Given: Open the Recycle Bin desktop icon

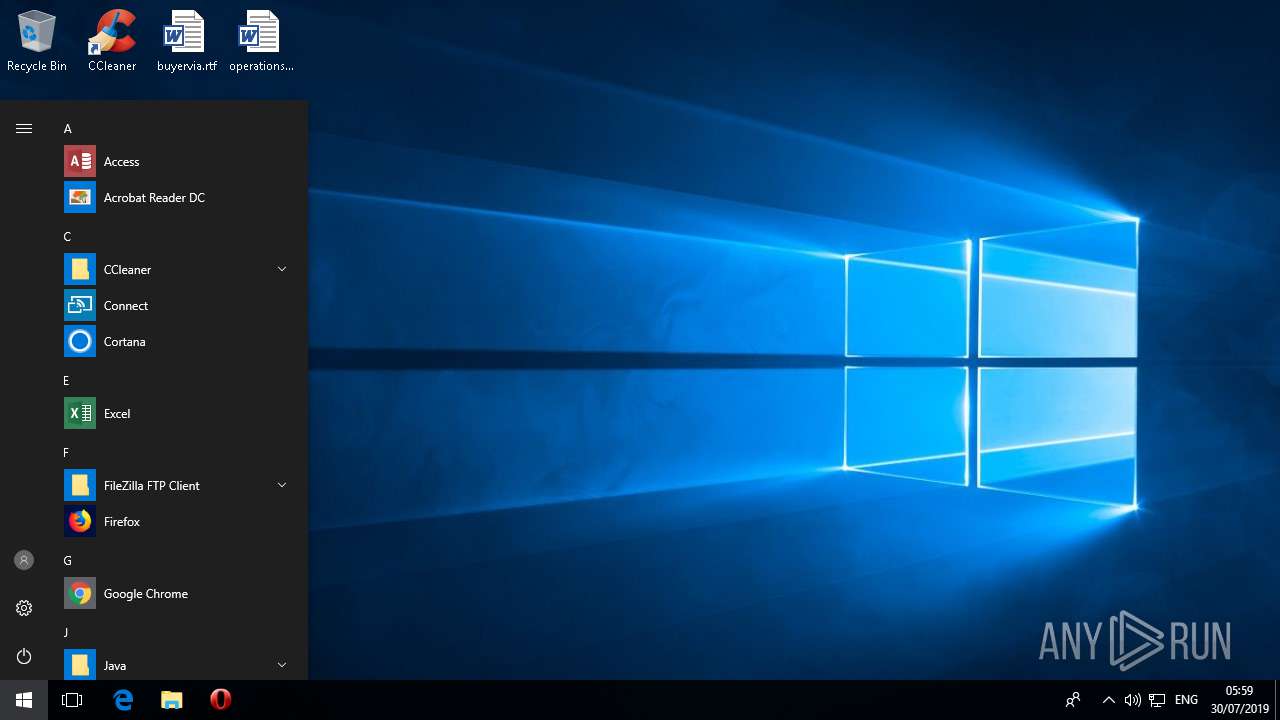Looking at the screenshot, I should click(x=37, y=42).
